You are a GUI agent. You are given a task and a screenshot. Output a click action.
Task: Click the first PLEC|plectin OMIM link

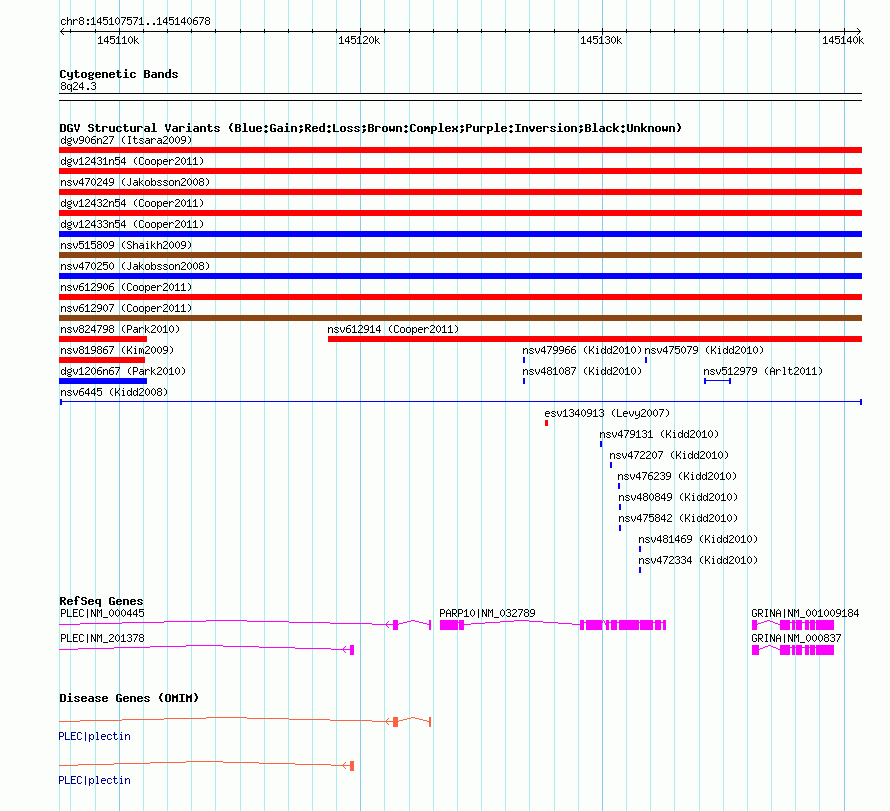point(94,737)
